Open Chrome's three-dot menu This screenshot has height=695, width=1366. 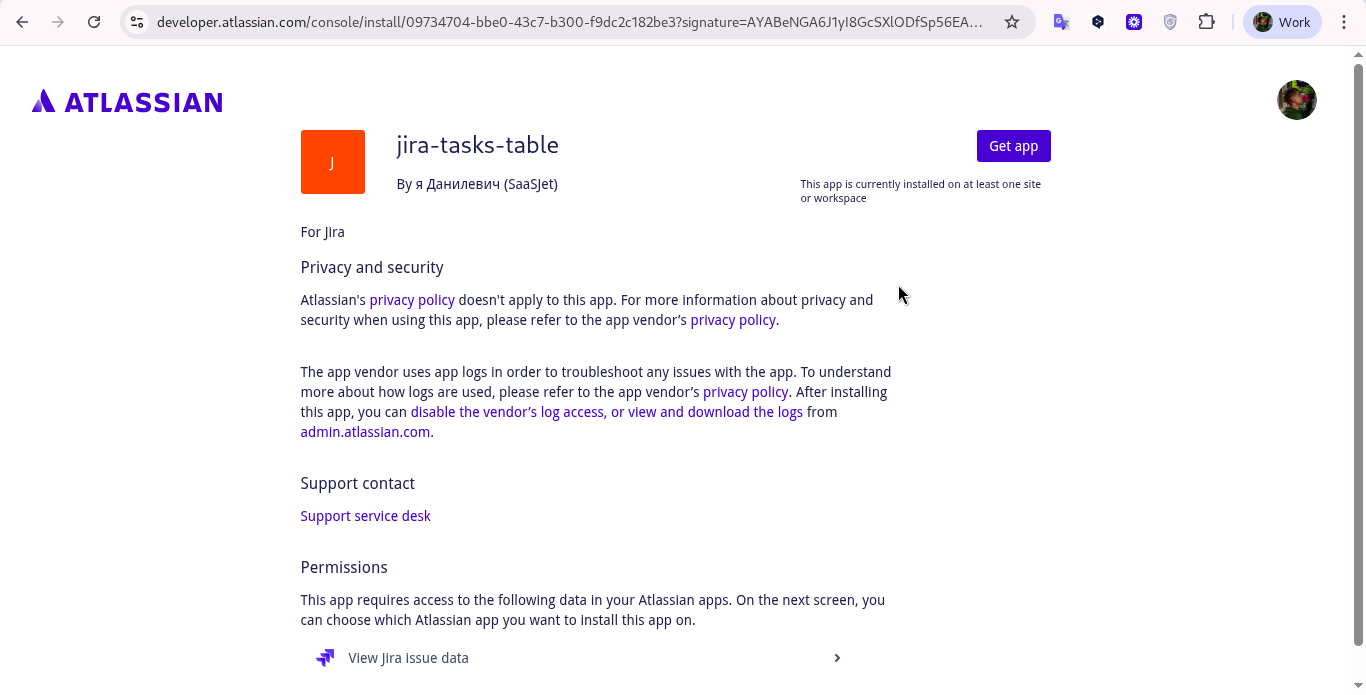[x=1344, y=22]
